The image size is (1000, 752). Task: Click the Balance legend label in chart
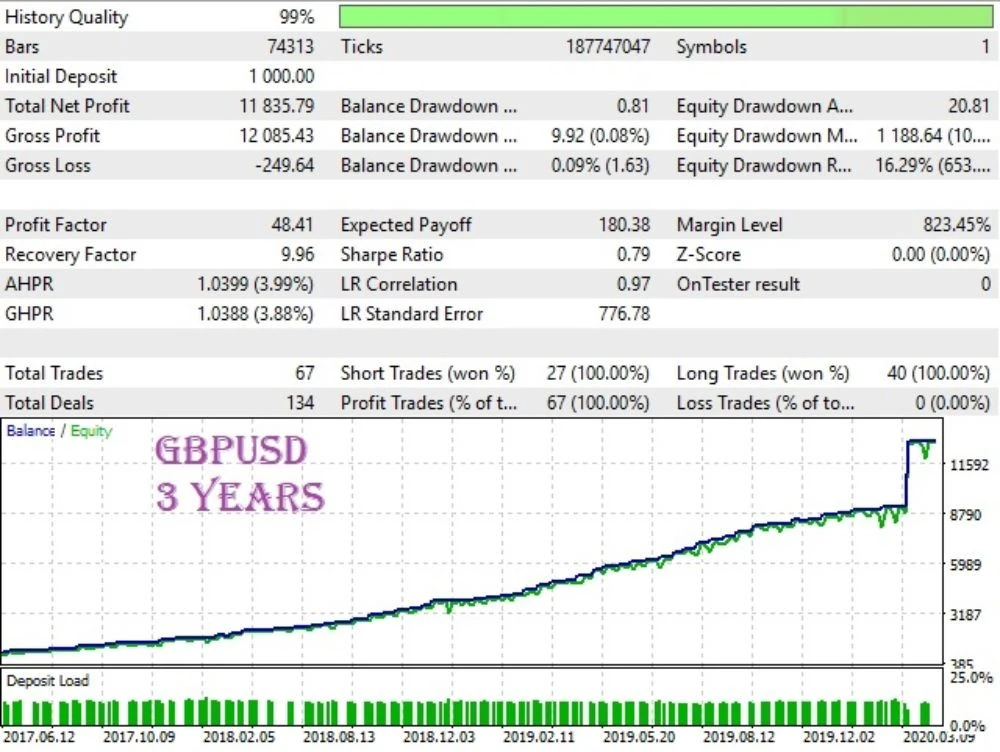31,431
